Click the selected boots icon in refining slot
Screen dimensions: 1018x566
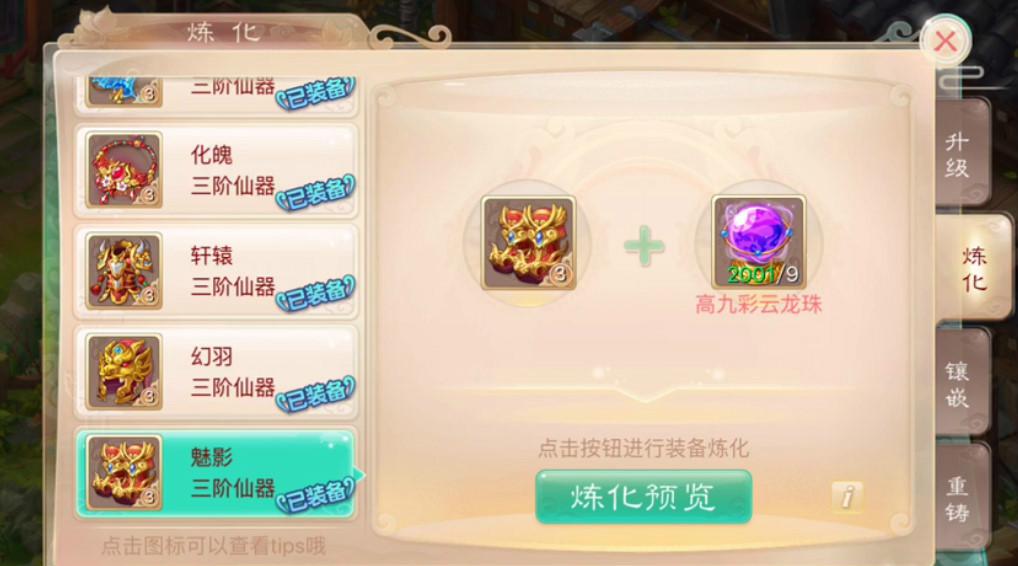coord(528,243)
